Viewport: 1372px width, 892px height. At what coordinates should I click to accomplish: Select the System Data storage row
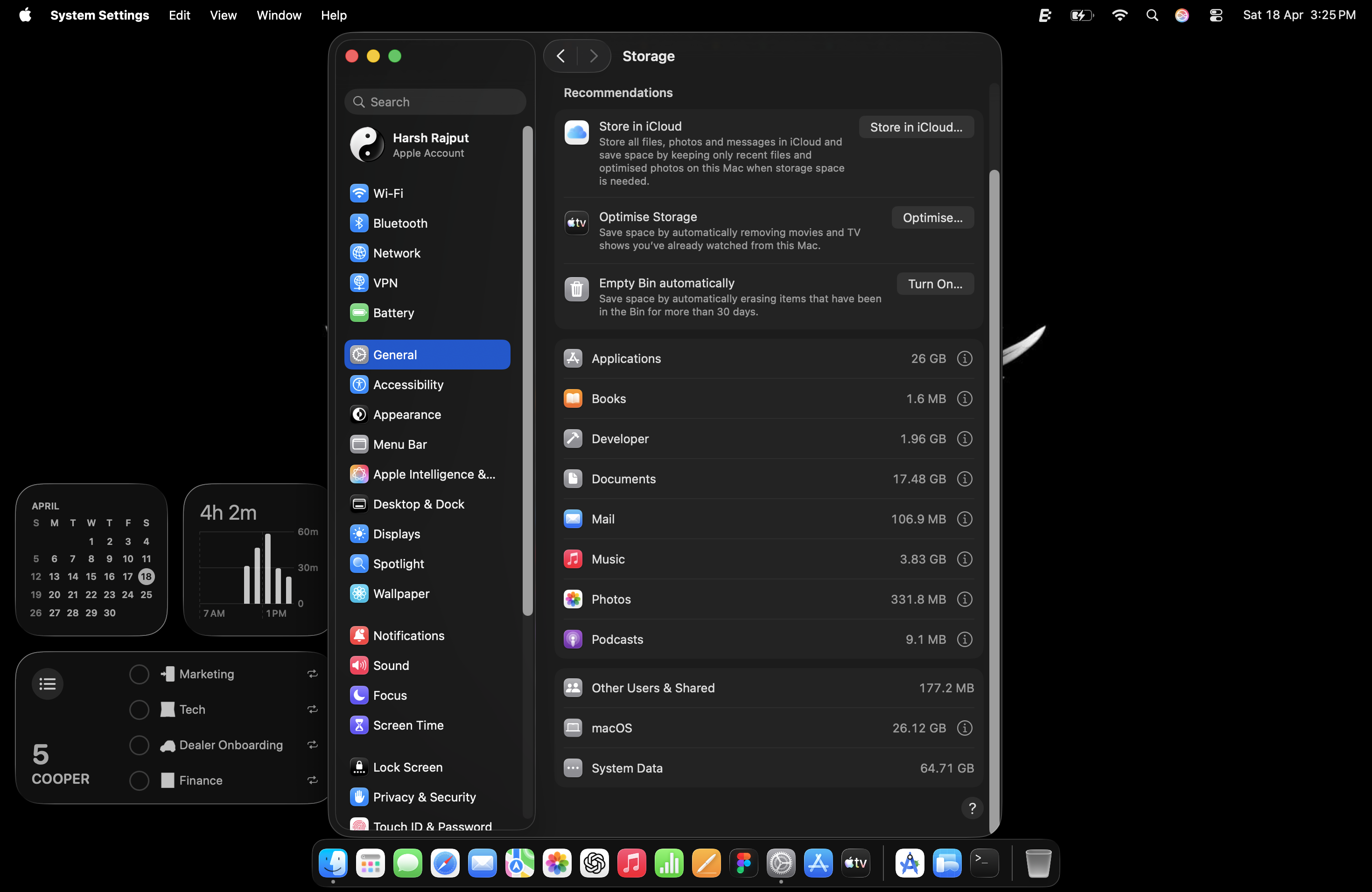pos(769,767)
